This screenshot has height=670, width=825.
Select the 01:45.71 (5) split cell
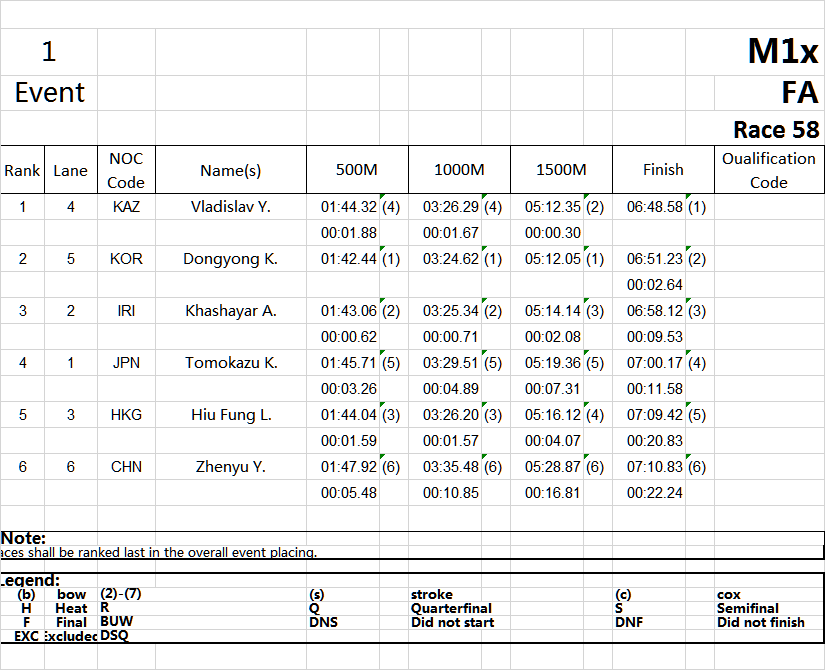pyautogui.click(x=357, y=363)
